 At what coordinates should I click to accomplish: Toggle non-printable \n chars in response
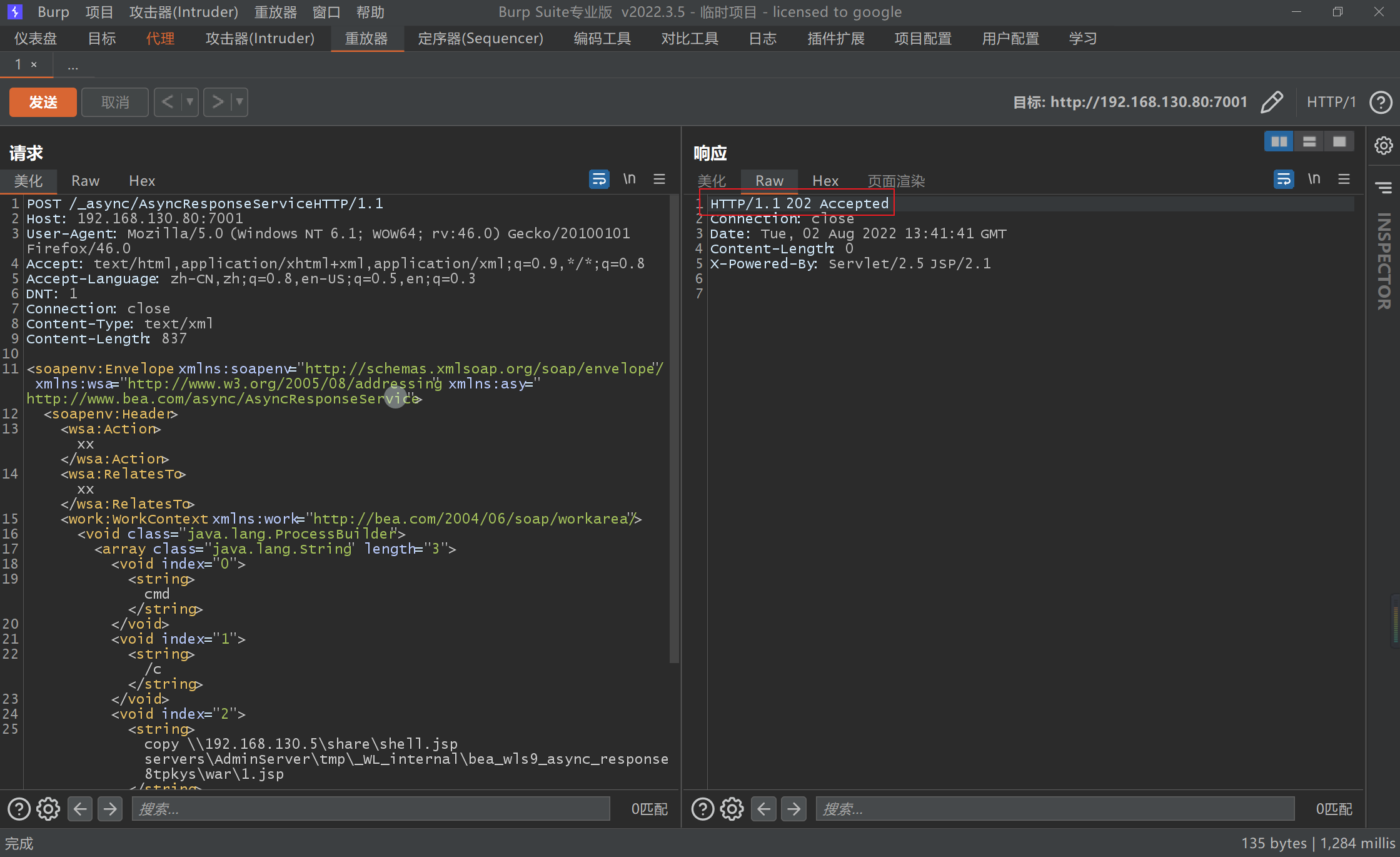pyautogui.click(x=1314, y=180)
